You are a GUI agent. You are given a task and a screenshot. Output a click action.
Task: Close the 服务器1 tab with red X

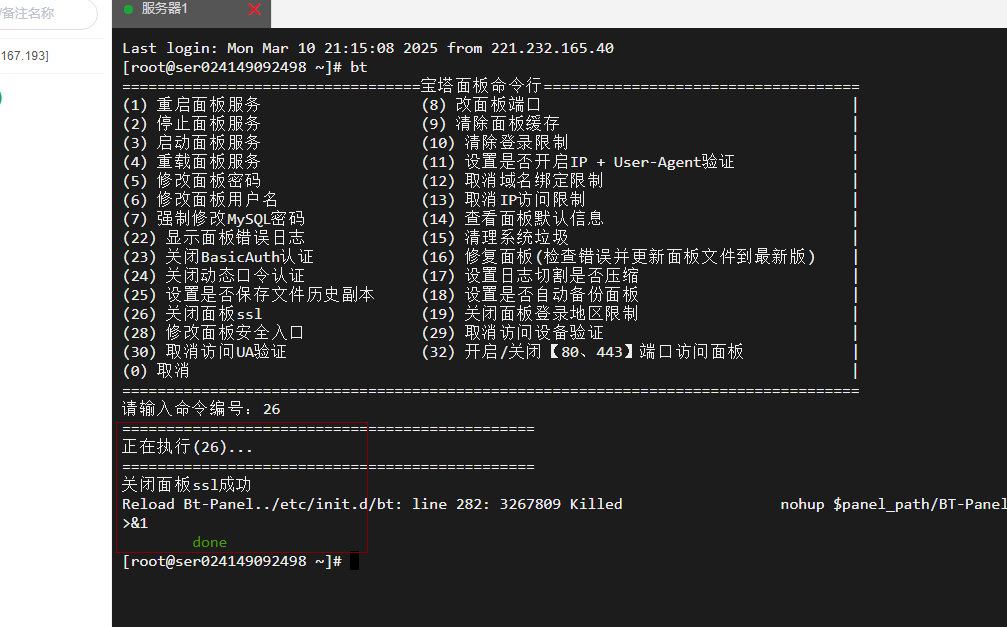(254, 9)
